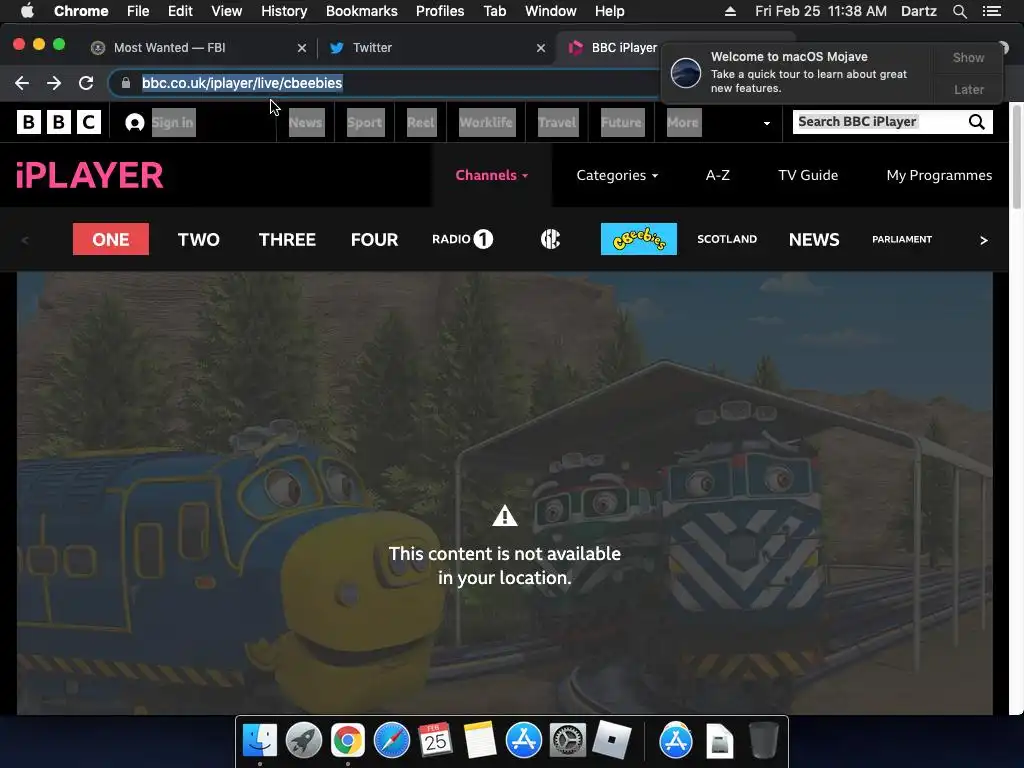Select the BBC TWO channel
Screen dimensions: 1024x768
click(199, 240)
